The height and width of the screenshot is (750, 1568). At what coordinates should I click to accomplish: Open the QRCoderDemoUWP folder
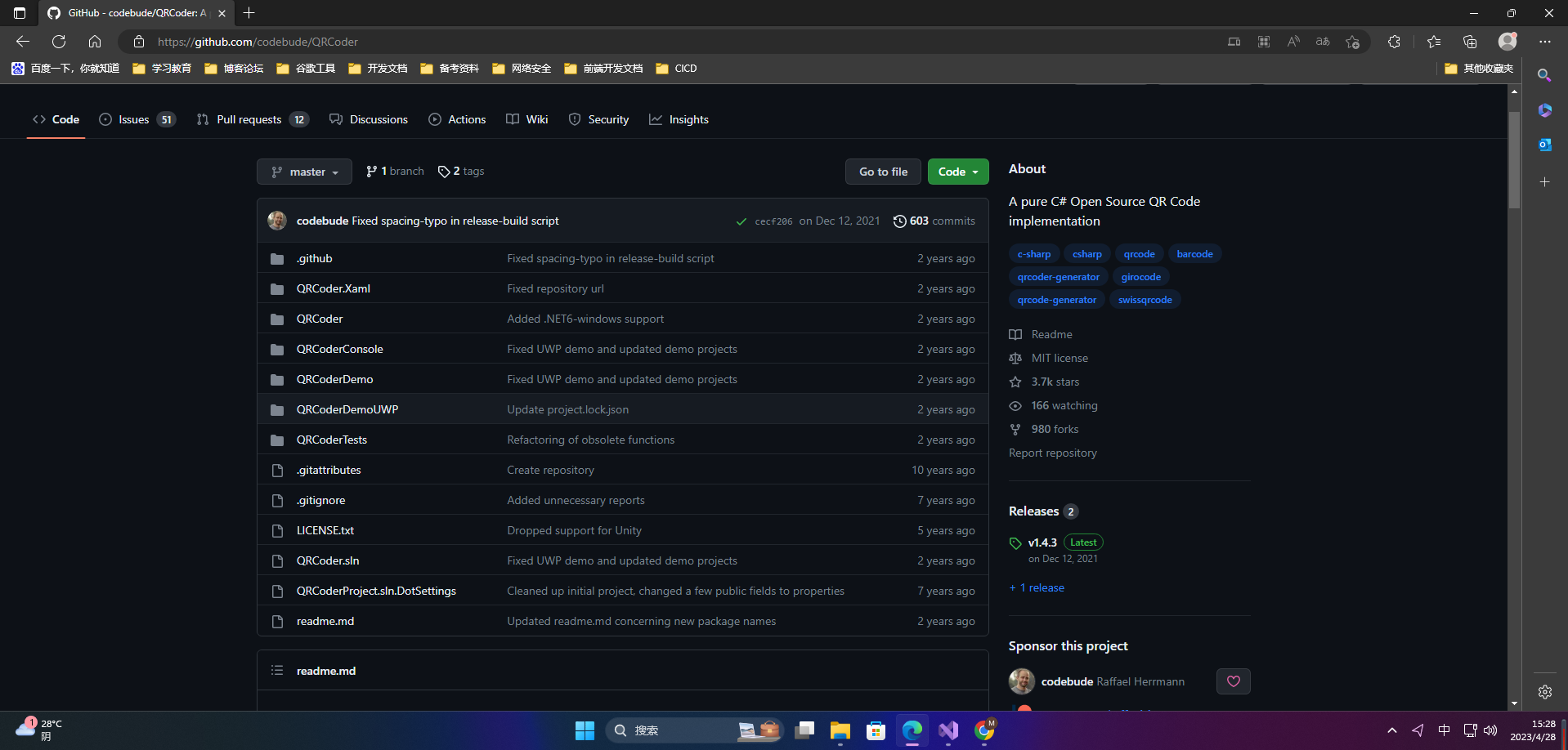point(347,410)
